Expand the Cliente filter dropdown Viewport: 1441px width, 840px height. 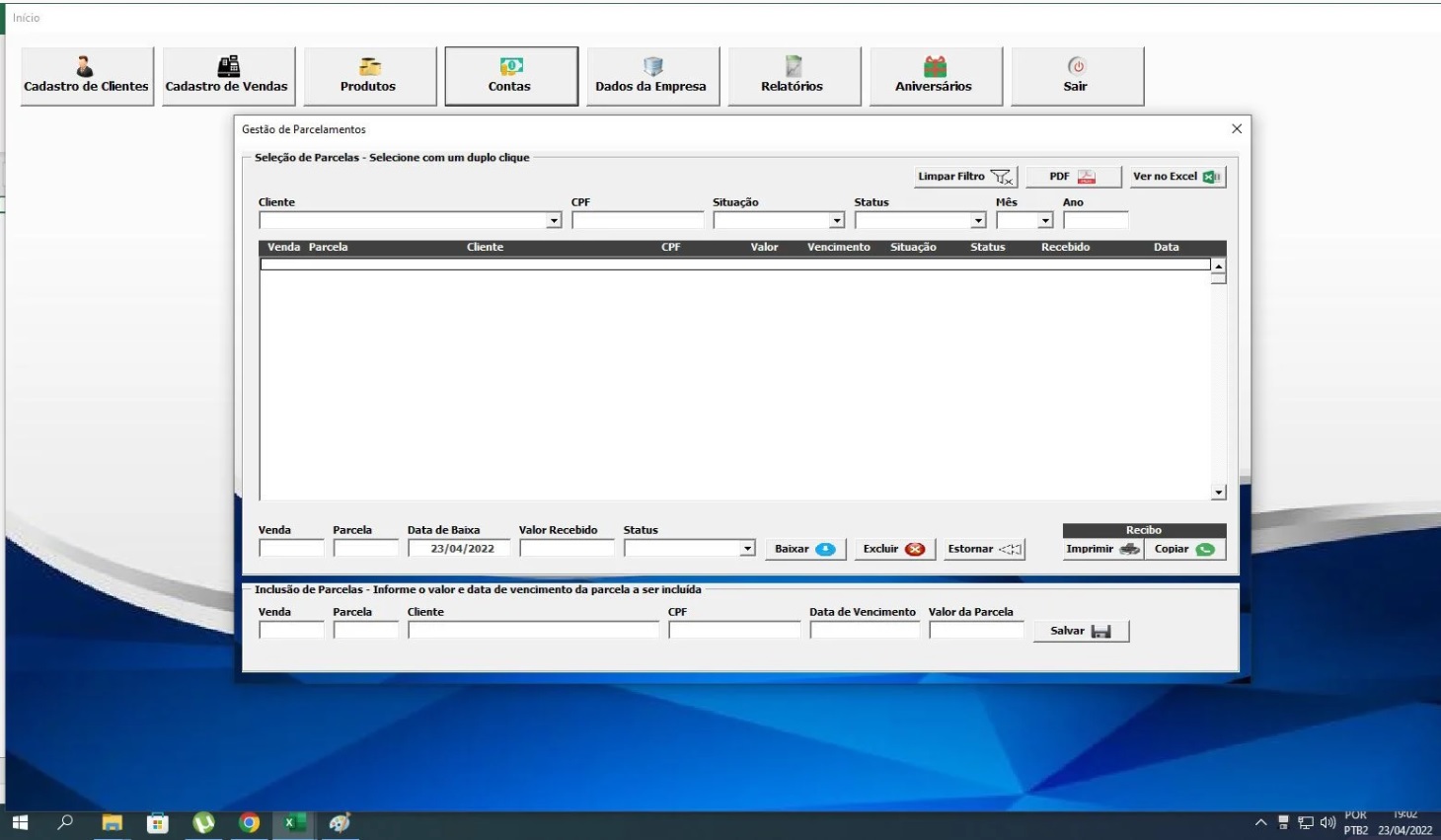[x=554, y=221]
